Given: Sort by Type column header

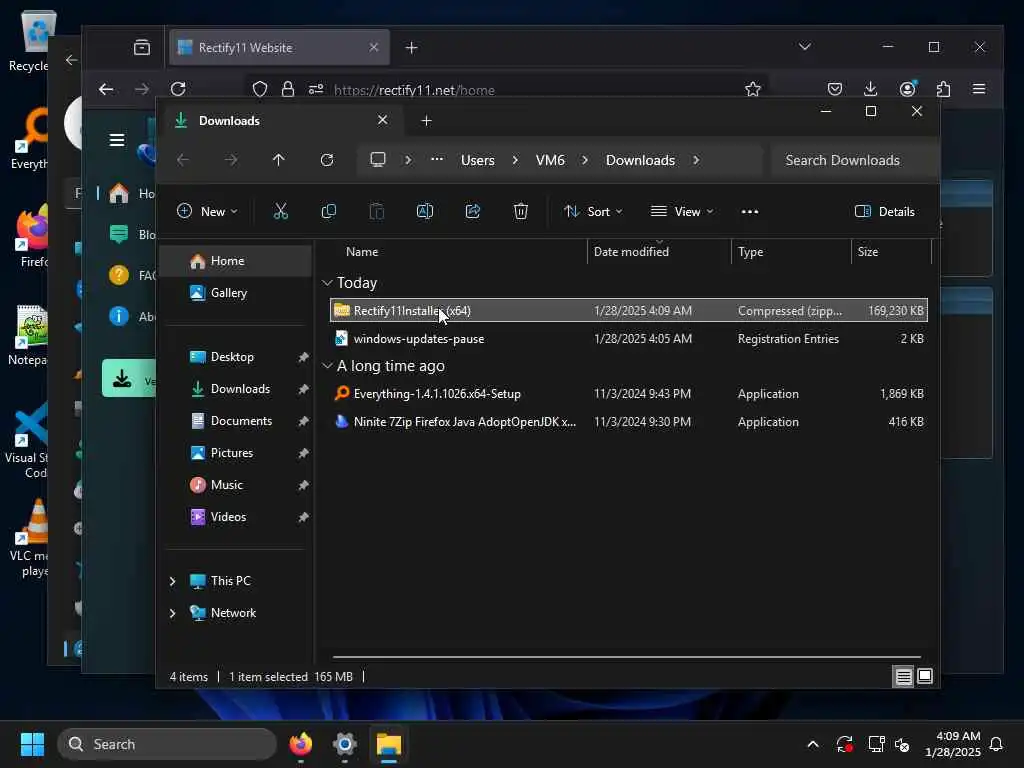Looking at the screenshot, I should coord(791,252).
